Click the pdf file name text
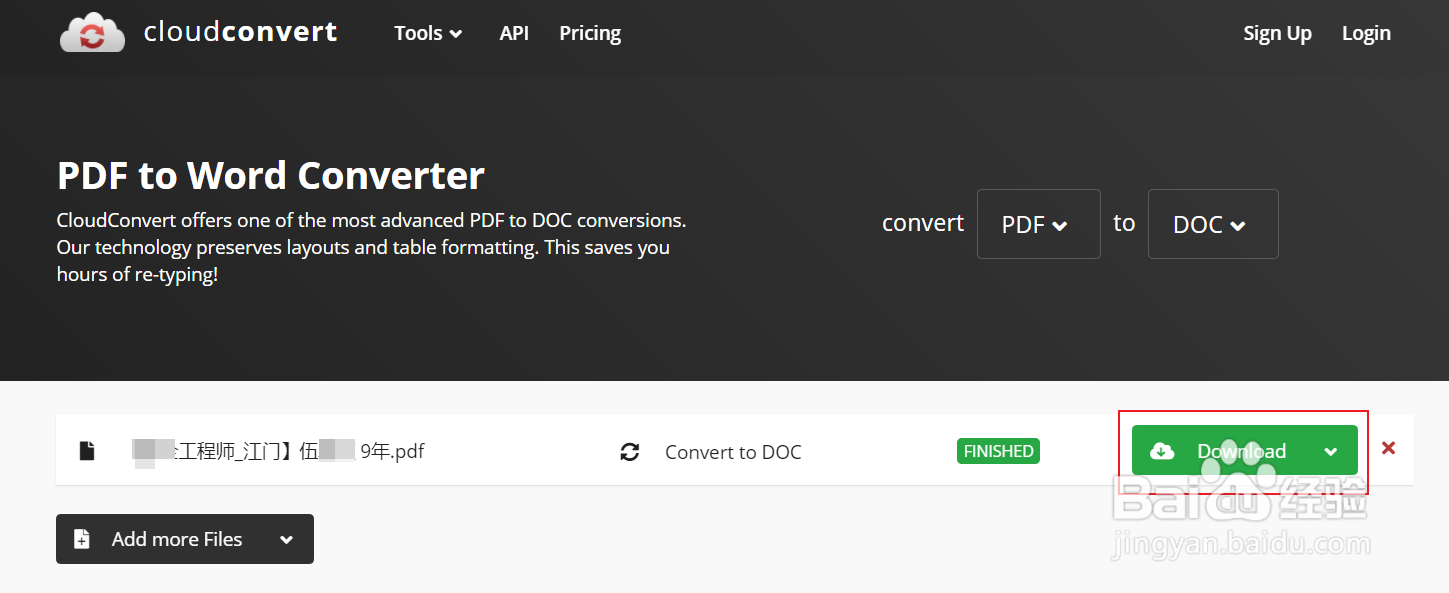Image resolution: width=1449 pixels, height=593 pixels. click(278, 451)
